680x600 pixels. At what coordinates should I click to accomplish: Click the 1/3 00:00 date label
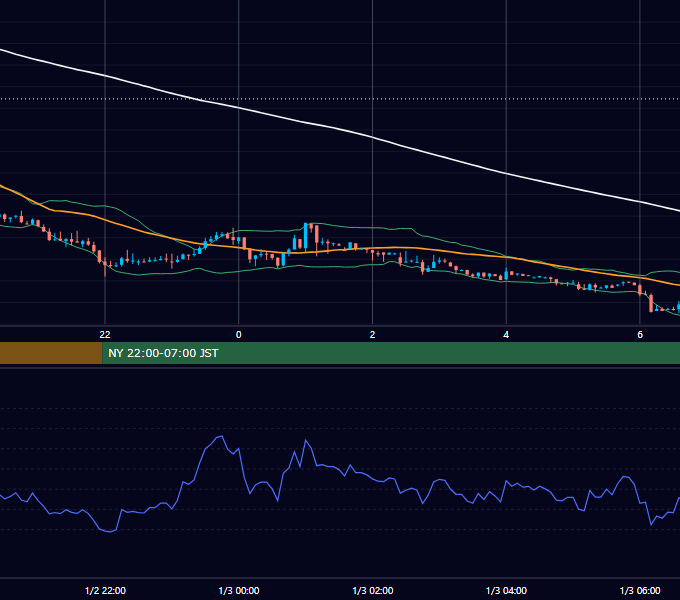239,590
